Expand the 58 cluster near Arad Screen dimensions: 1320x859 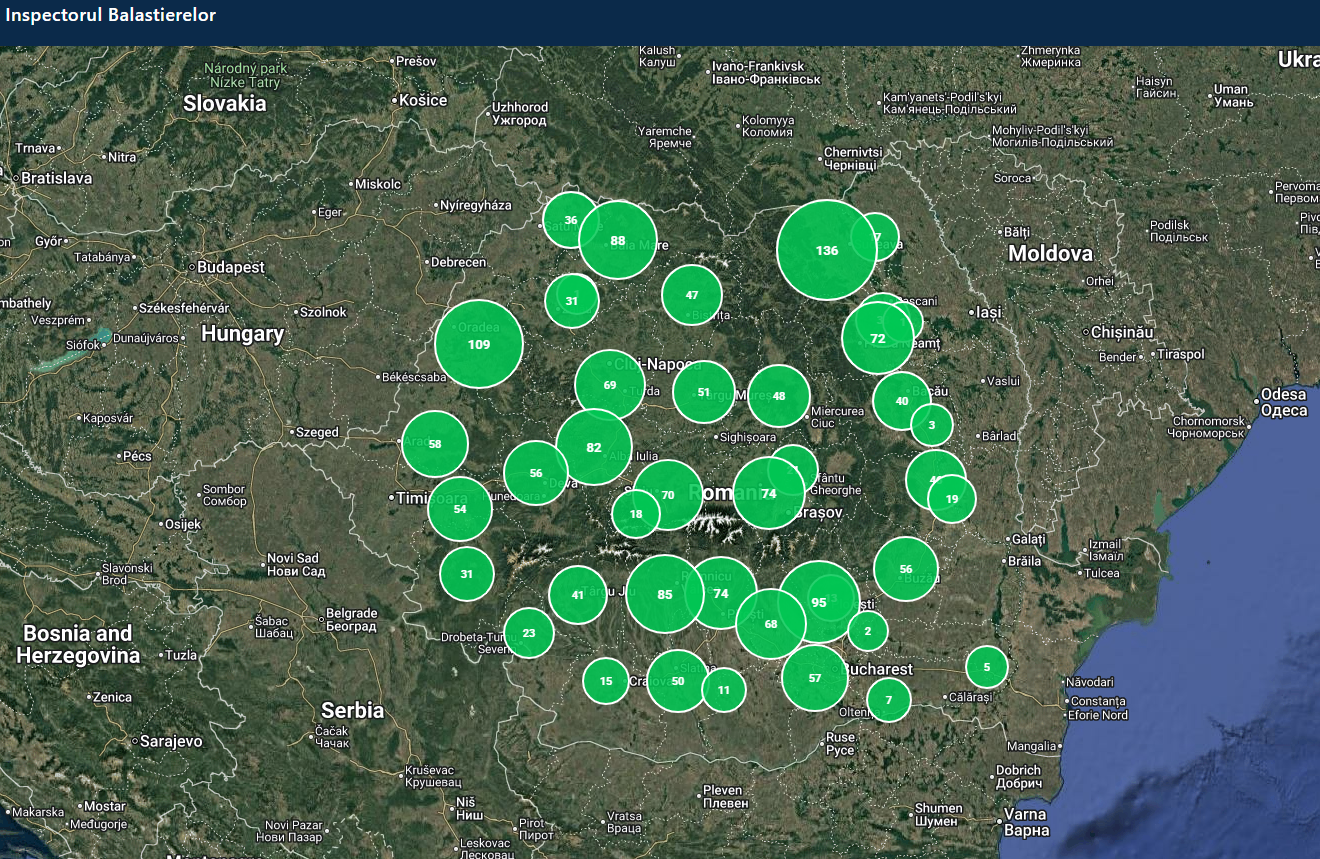pyautogui.click(x=435, y=443)
